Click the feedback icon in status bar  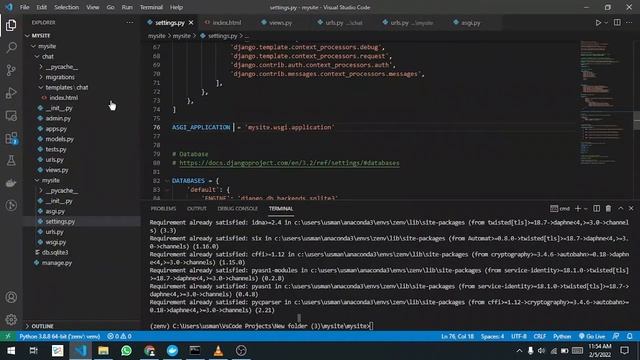coord(616,336)
